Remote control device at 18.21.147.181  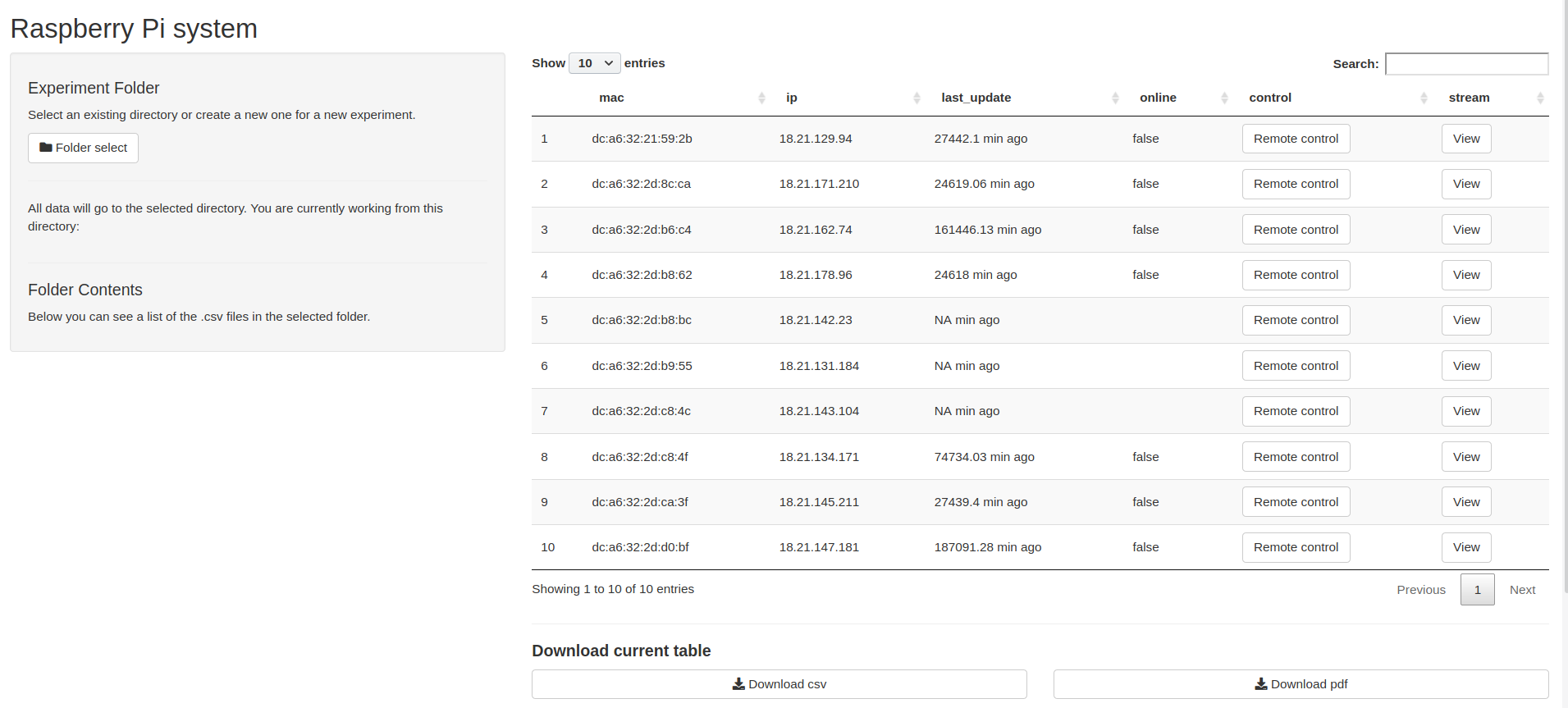[x=1296, y=547]
